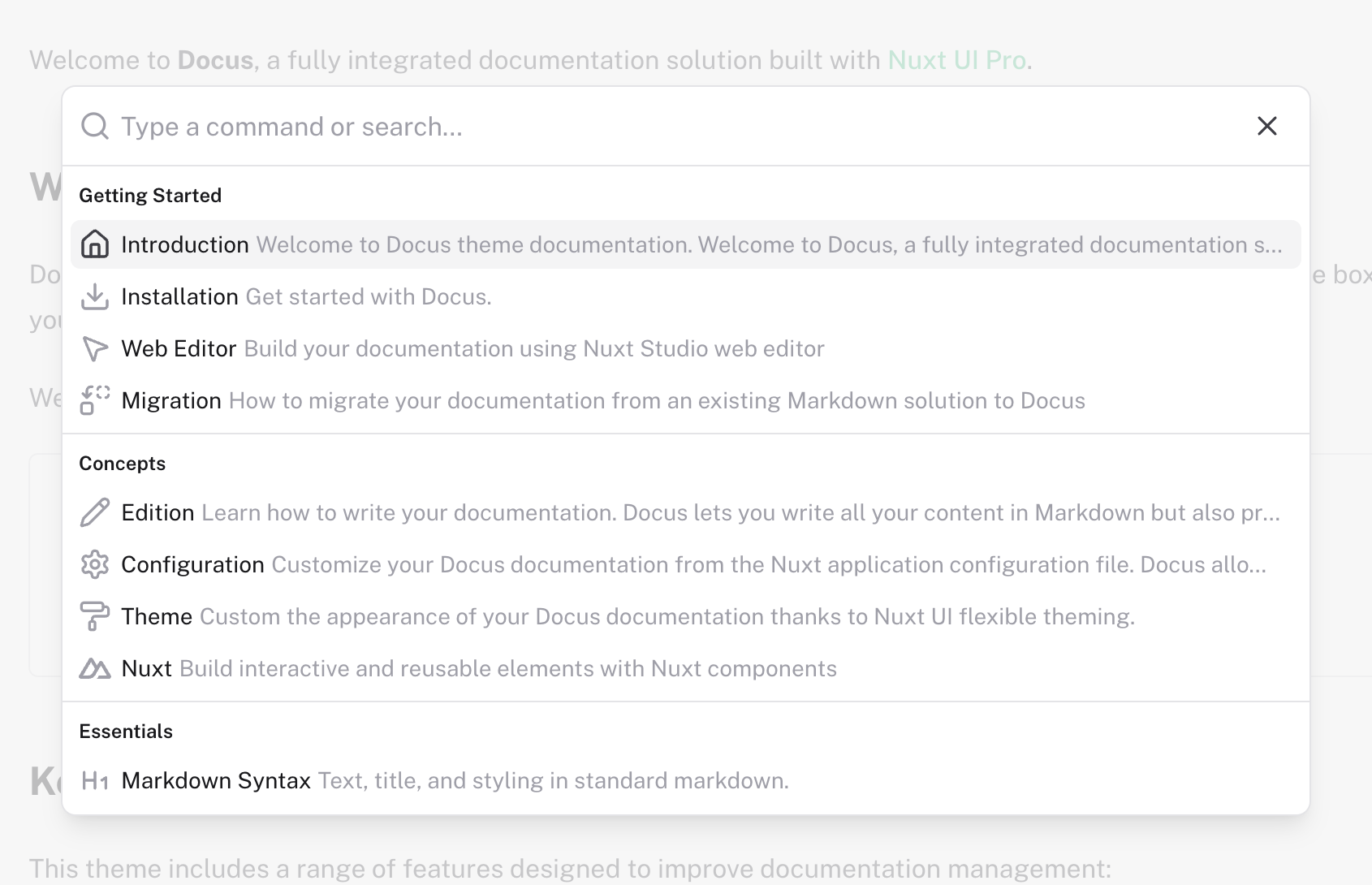This screenshot has width=1372, height=885.
Task: Click the Theme entry under Concepts
Action: tap(157, 616)
